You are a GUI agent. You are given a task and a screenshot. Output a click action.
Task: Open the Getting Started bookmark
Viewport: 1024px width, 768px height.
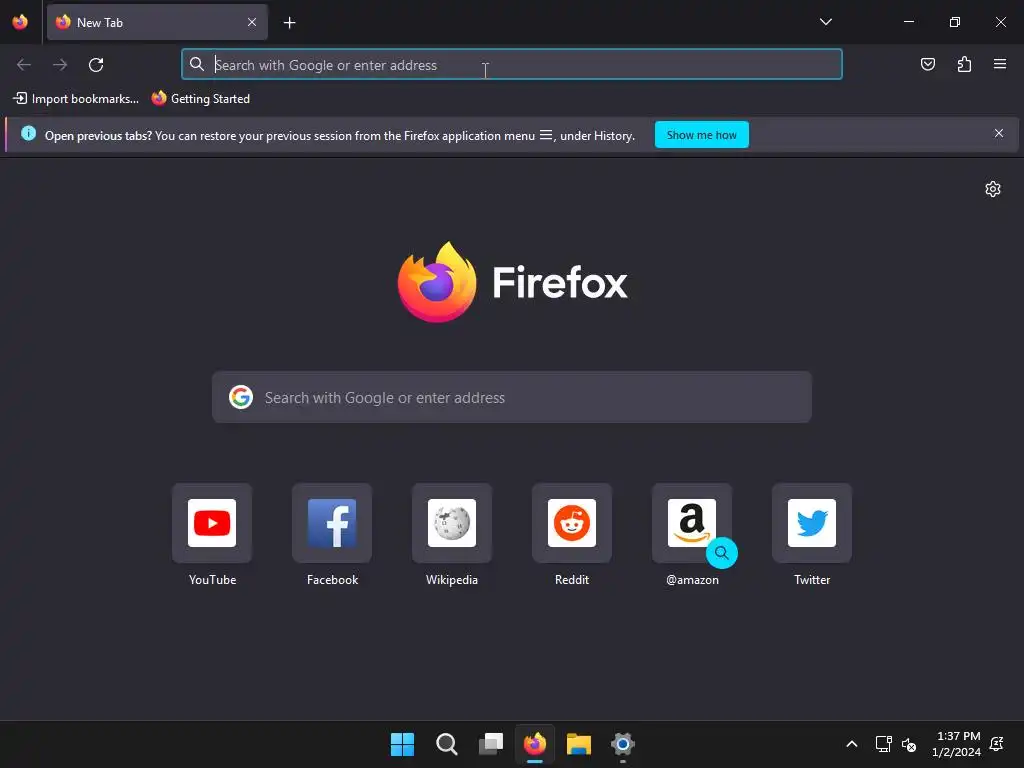coord(200,99)
